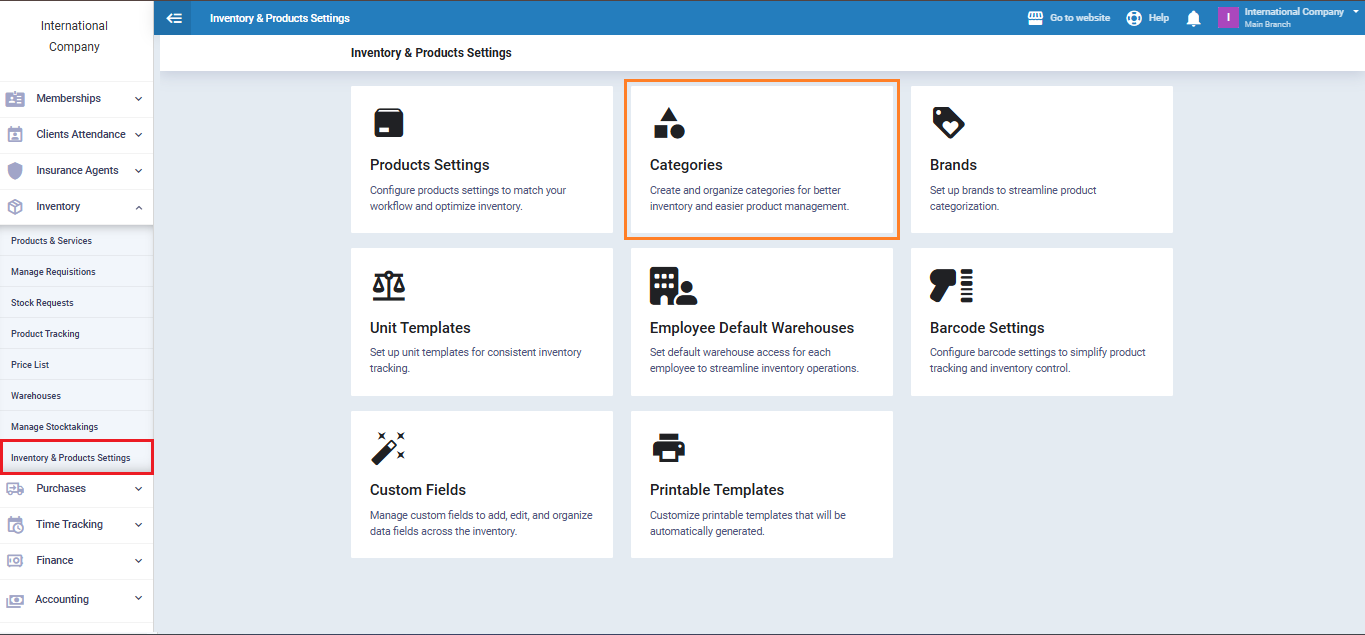The height and width of the screenshot is (635, 1365).
Task: Expand the Accounting sidebar menu
Action: (76, 599)
